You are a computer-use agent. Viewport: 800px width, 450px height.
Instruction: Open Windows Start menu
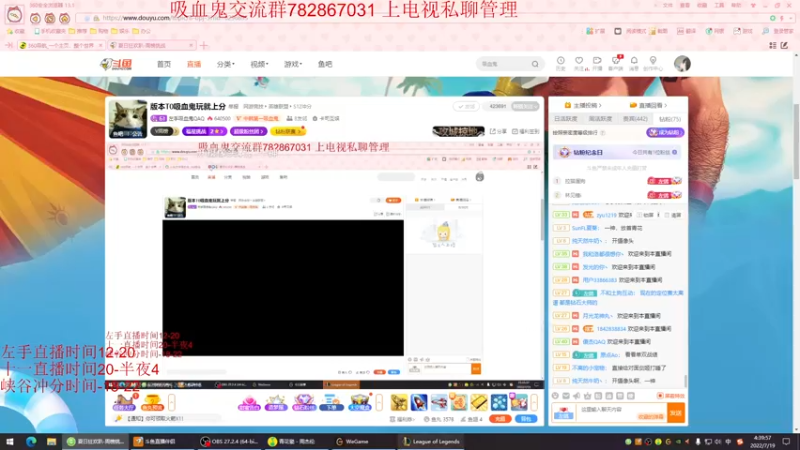click(x=10, y=441)
